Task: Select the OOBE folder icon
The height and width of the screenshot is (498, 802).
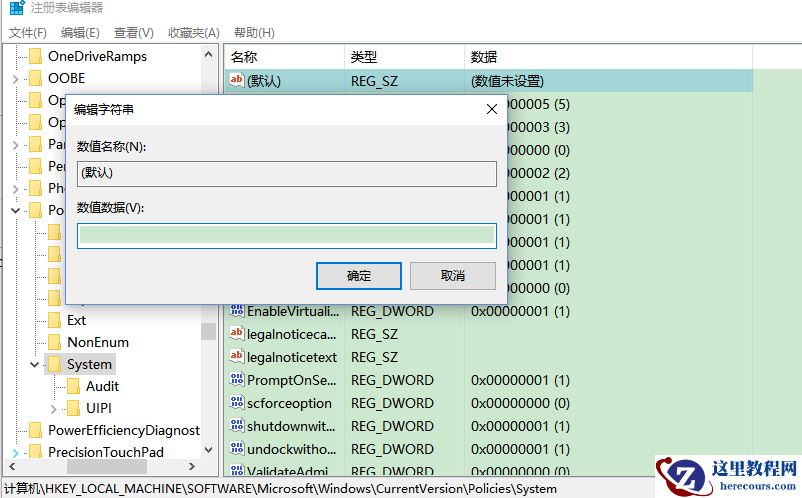Action: (x=35, y=78)
